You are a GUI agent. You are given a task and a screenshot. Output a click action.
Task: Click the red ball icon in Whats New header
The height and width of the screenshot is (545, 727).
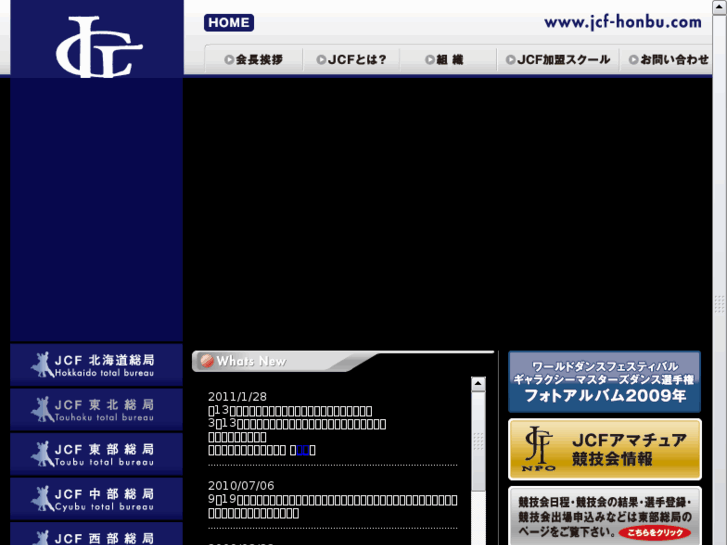click(x=207, y=361)
